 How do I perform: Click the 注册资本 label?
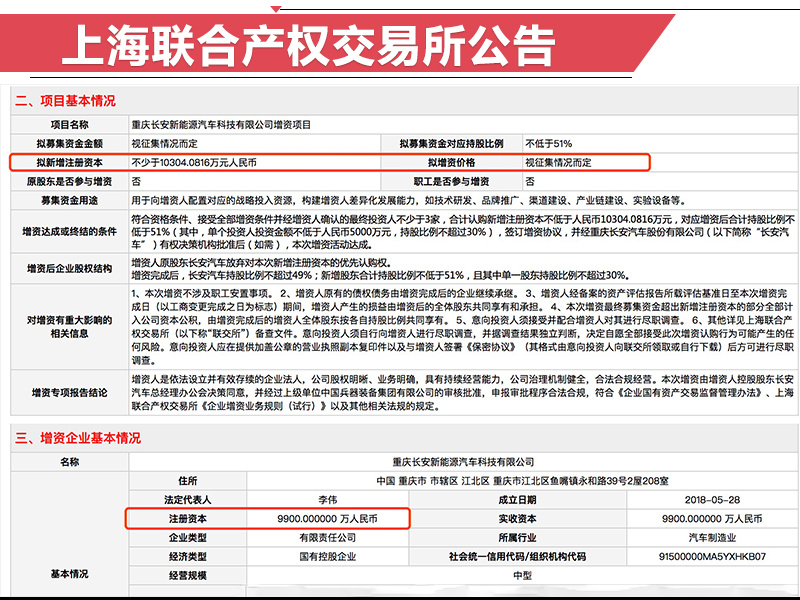(x=188, y=518)
